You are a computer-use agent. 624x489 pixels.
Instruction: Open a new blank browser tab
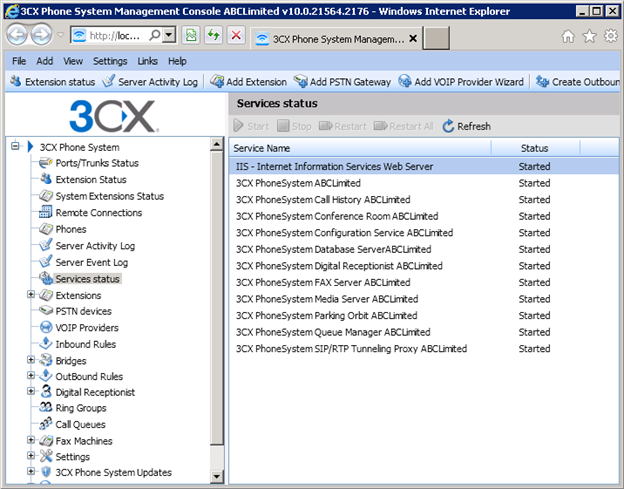tap(436, 38)
